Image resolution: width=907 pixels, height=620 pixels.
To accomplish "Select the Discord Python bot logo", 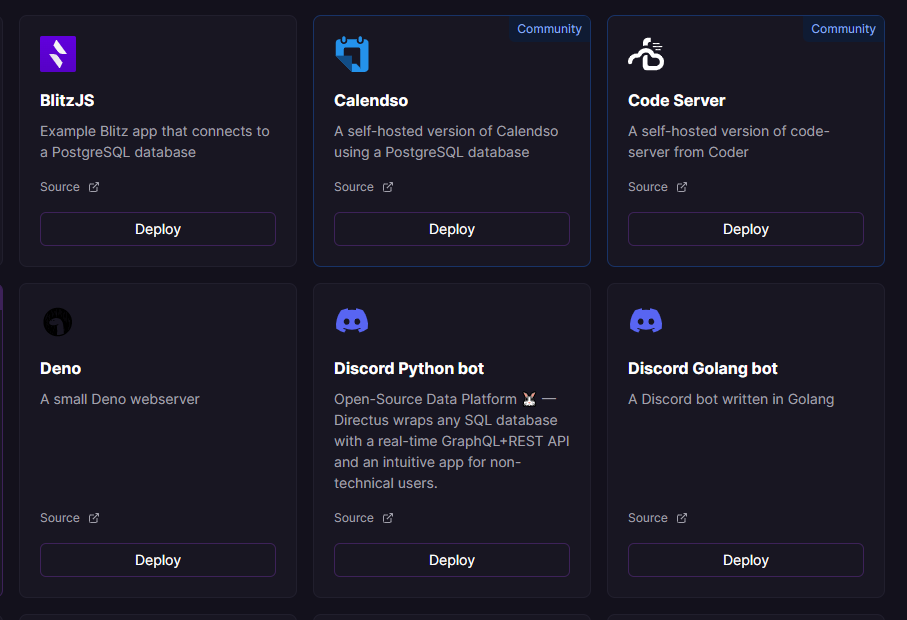I will coord(352,320).
